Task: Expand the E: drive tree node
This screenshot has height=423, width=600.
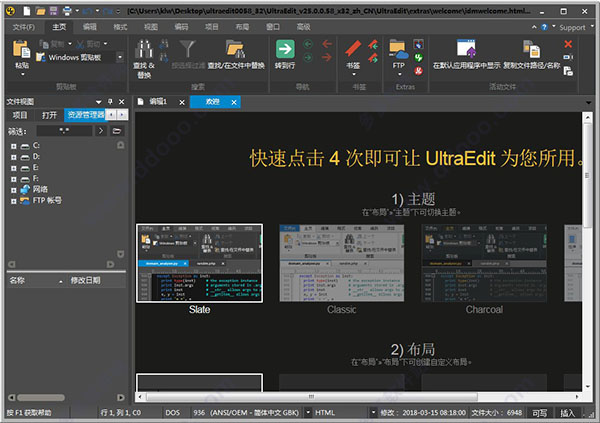Action: click(x=14, y=168)
